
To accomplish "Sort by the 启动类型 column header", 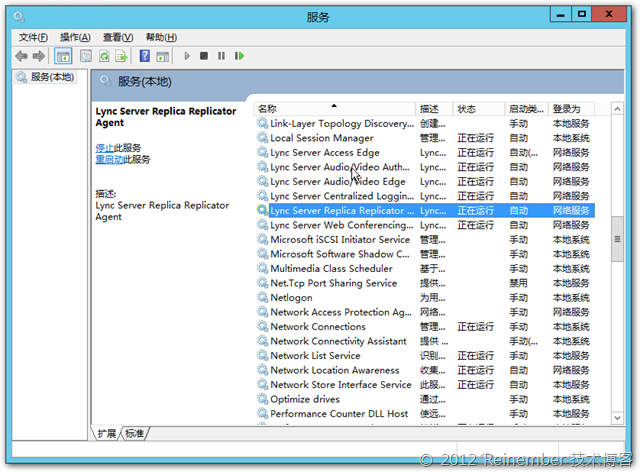I will [526, 109].
